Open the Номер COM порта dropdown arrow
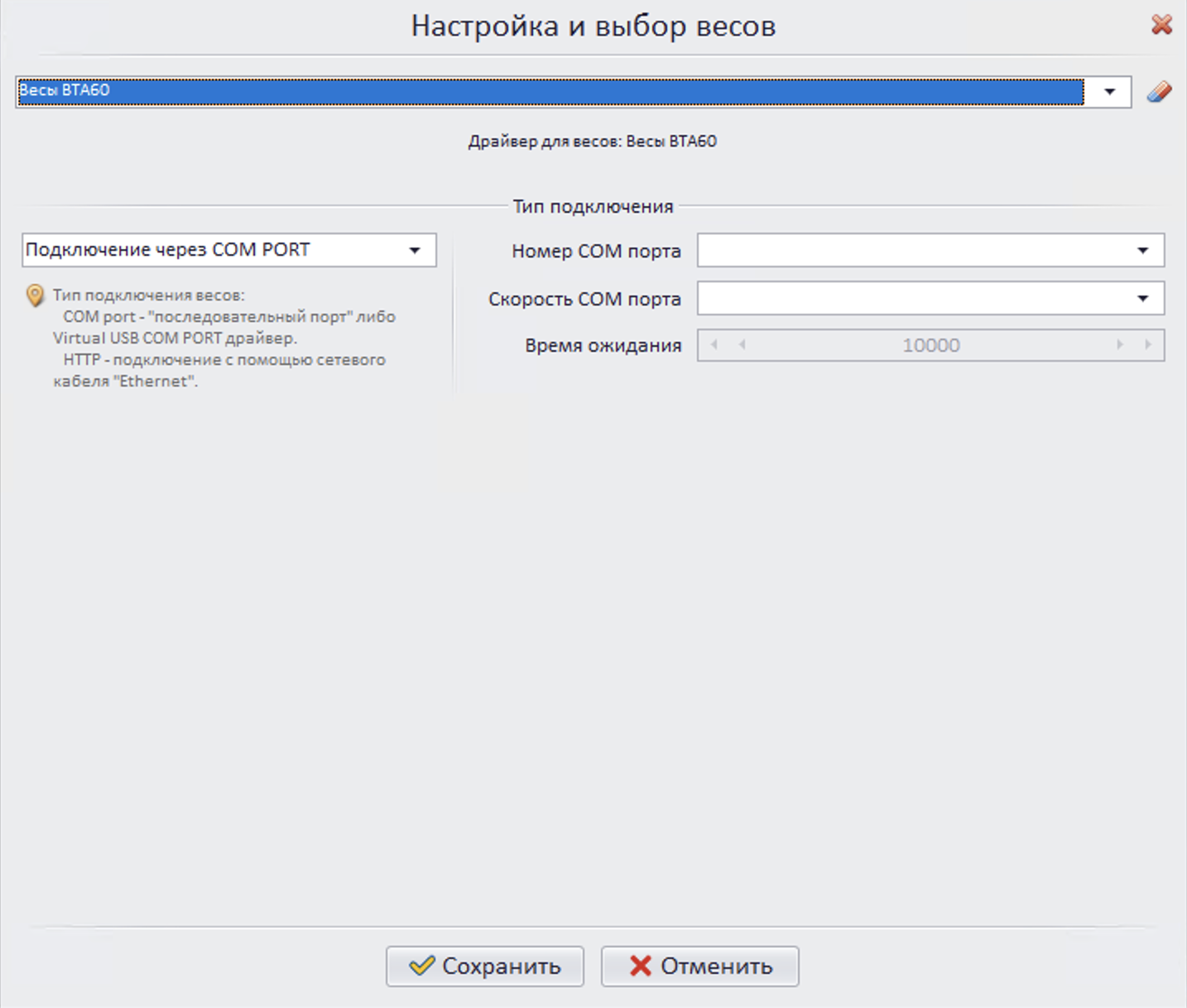 pyautogui.click(x=1142, y=251)
